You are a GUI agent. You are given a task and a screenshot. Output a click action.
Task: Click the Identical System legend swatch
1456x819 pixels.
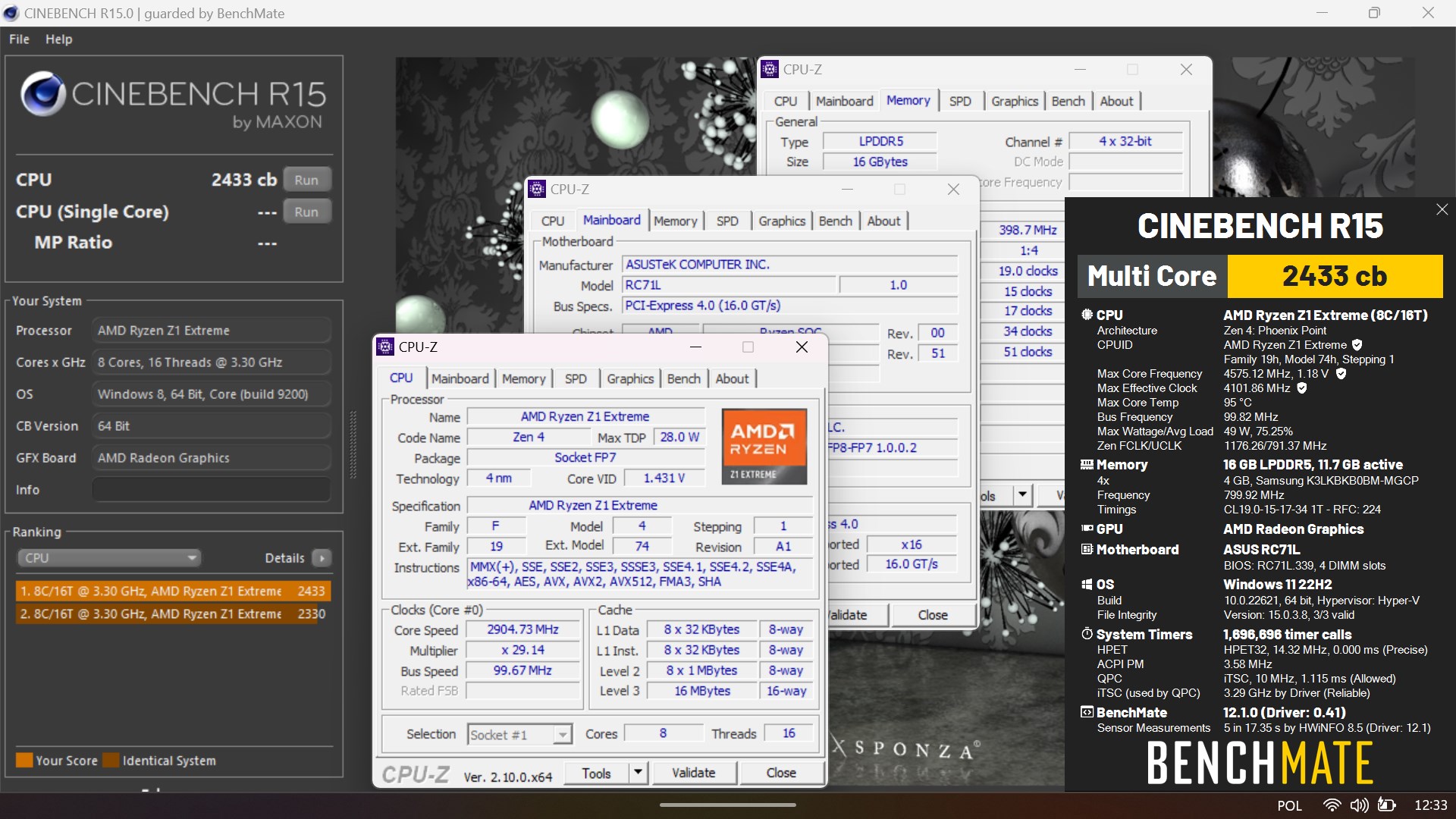tap(111, 760)
